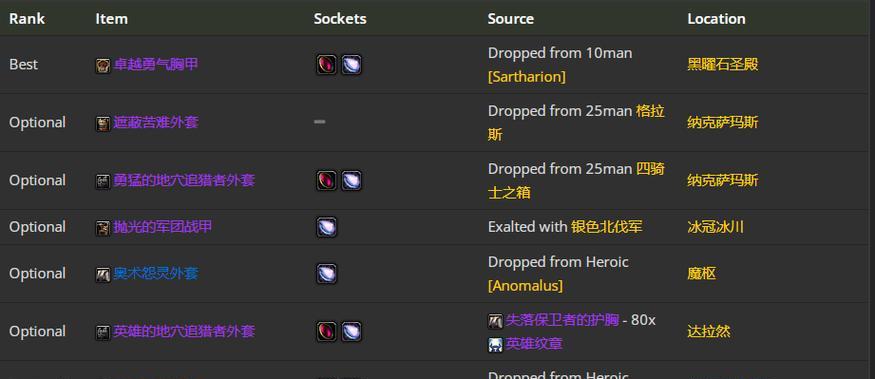This screenshot has height=379, width=875.
Task: Click the blue socket gem for 英雄的地穴追猎者外套
Action: pyautogui.click(x=351, y=332)
